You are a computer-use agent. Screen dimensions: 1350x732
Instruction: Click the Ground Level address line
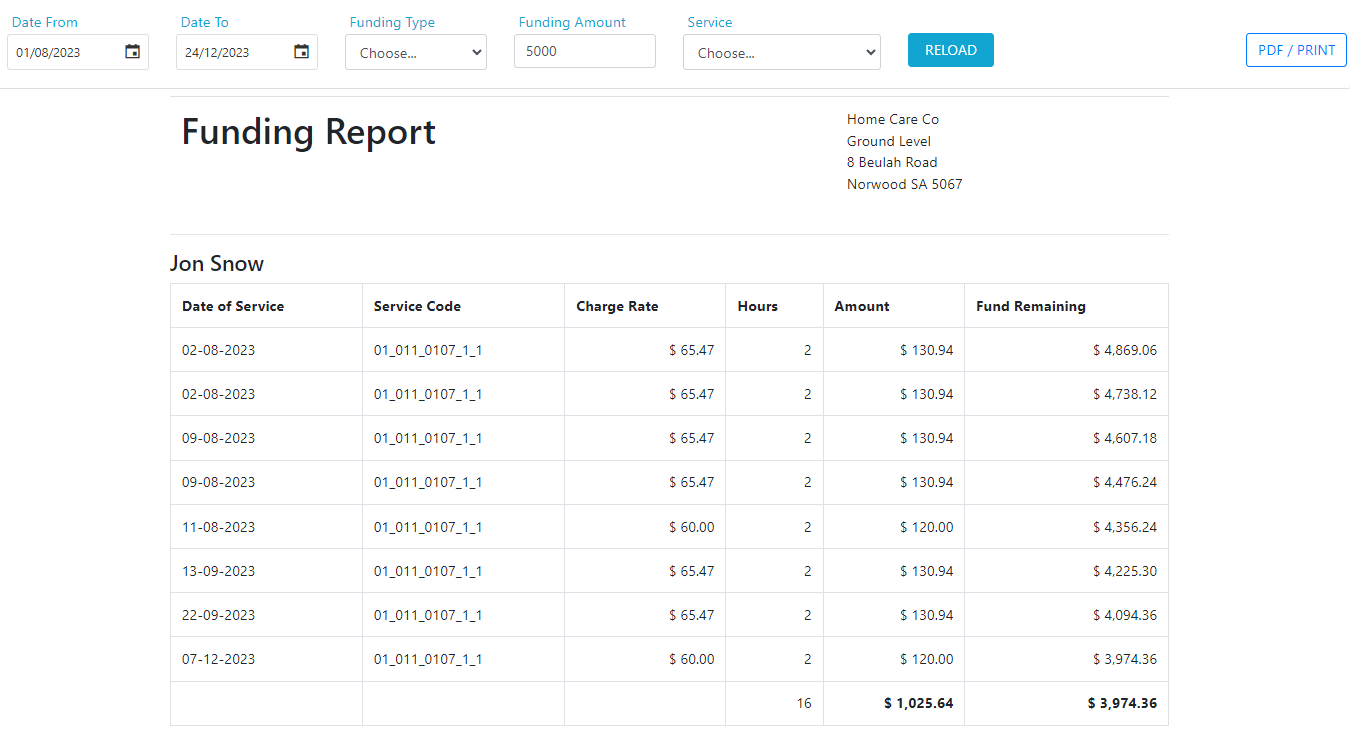point(889,141)
